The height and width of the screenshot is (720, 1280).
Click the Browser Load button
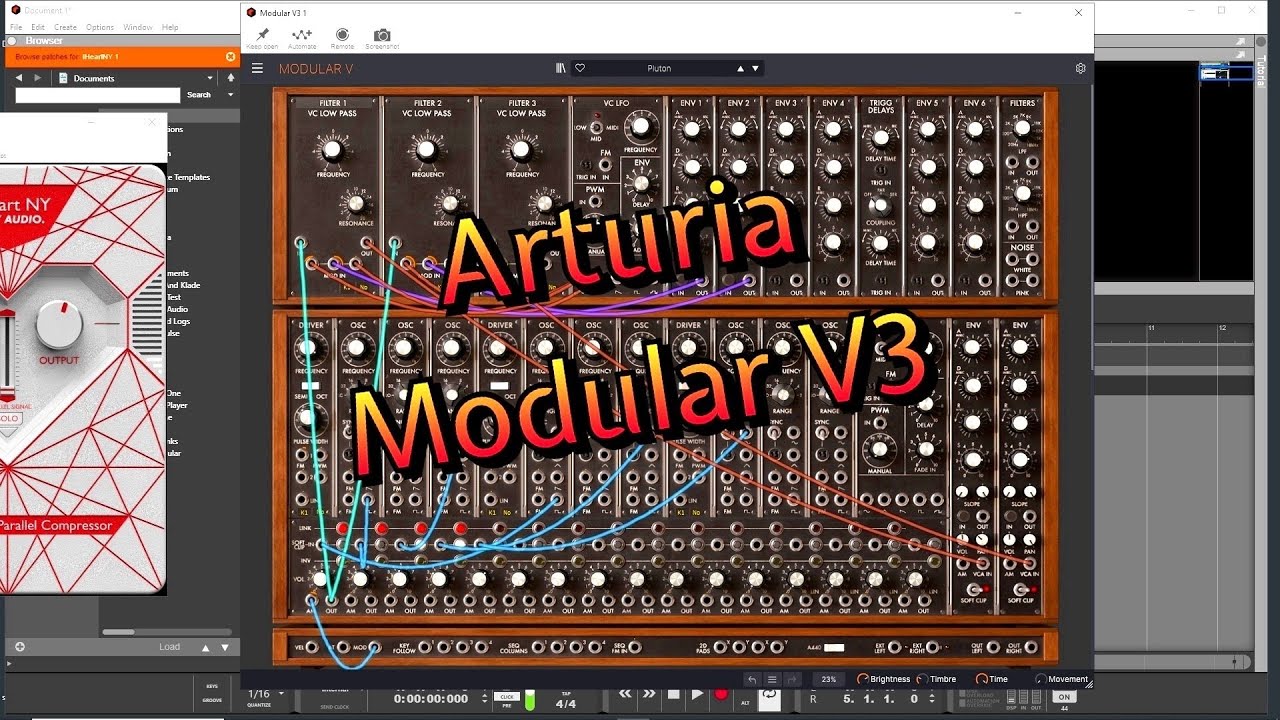(x=170, y=647)
